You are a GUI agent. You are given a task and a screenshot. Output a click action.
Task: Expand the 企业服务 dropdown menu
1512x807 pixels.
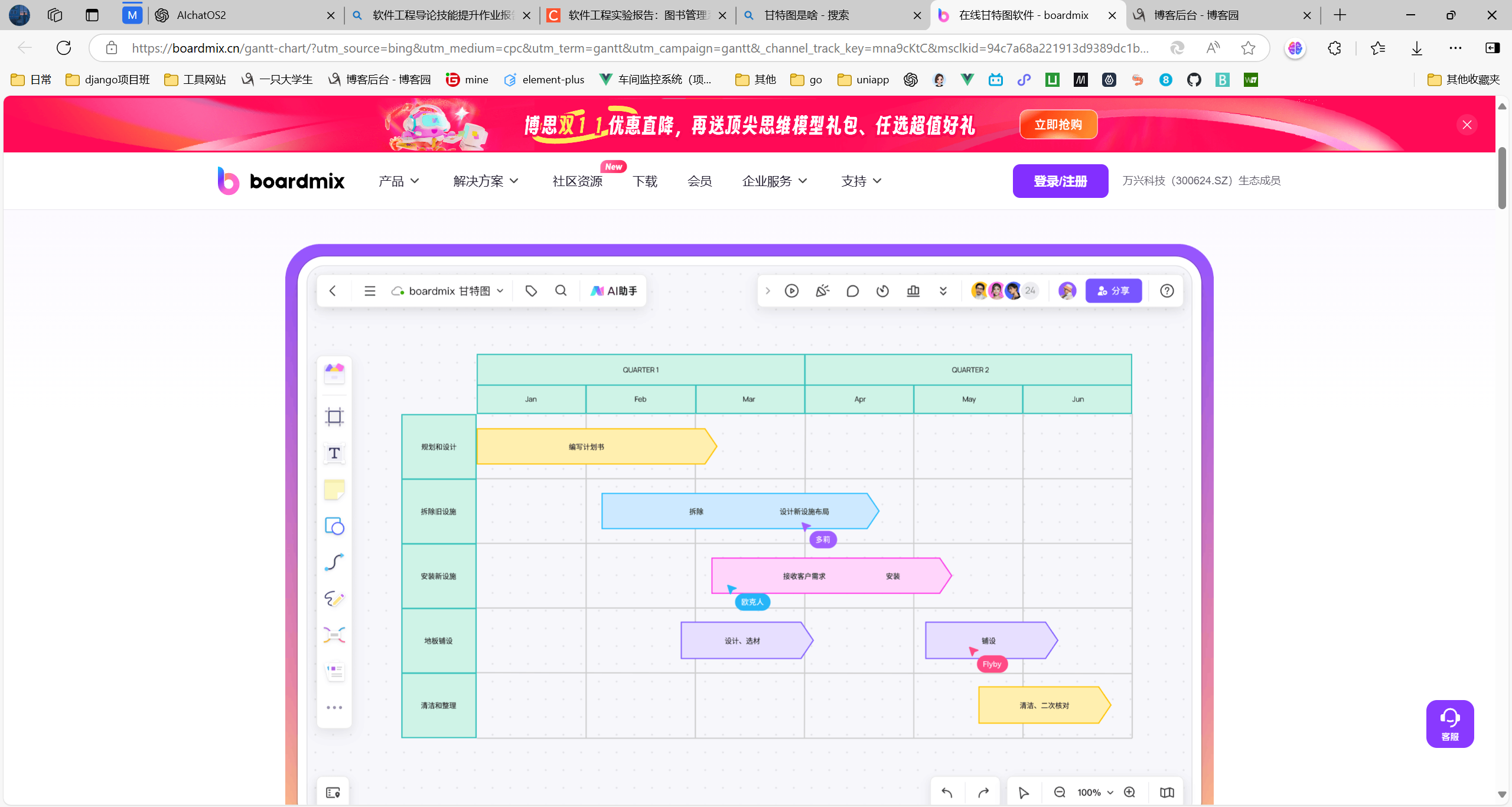[774, 181]
